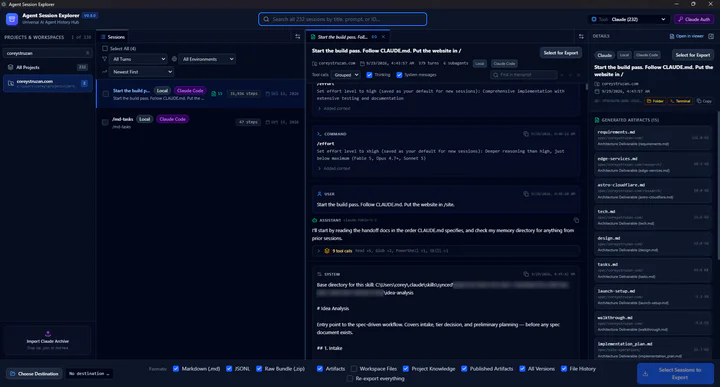Copy the USER message 'Start the build pass'

526,194
